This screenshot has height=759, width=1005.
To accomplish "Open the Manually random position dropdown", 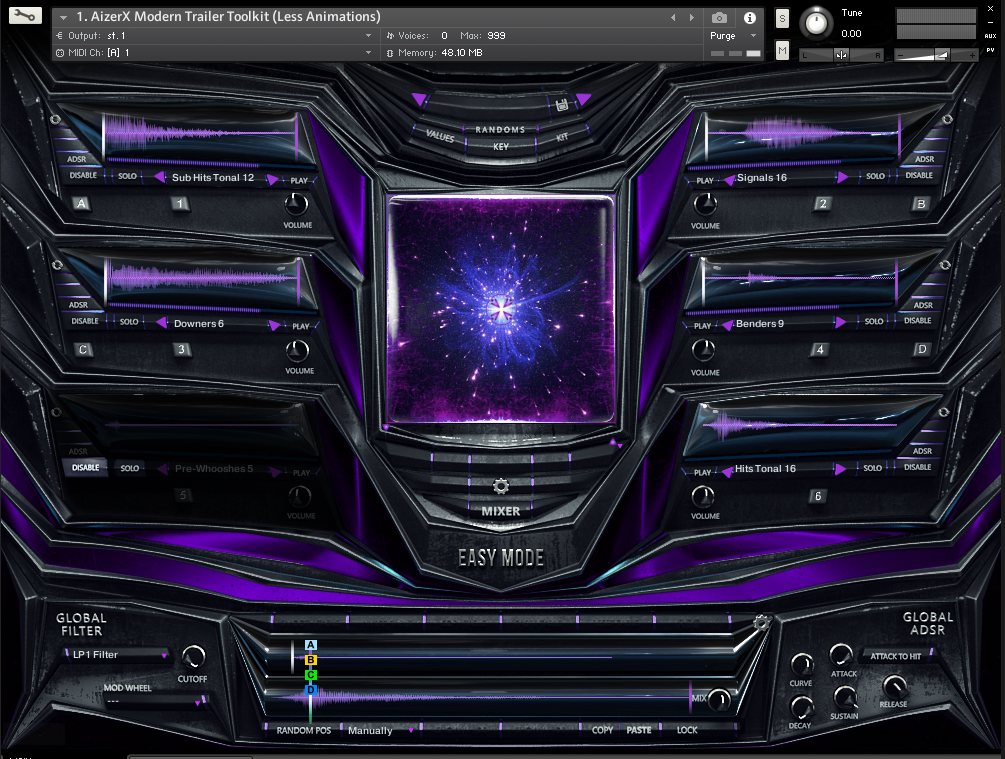I will 380,731.
